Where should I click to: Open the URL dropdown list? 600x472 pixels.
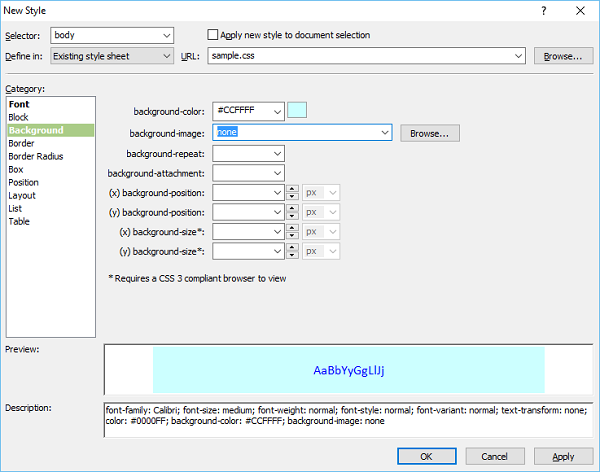point(517,56)
